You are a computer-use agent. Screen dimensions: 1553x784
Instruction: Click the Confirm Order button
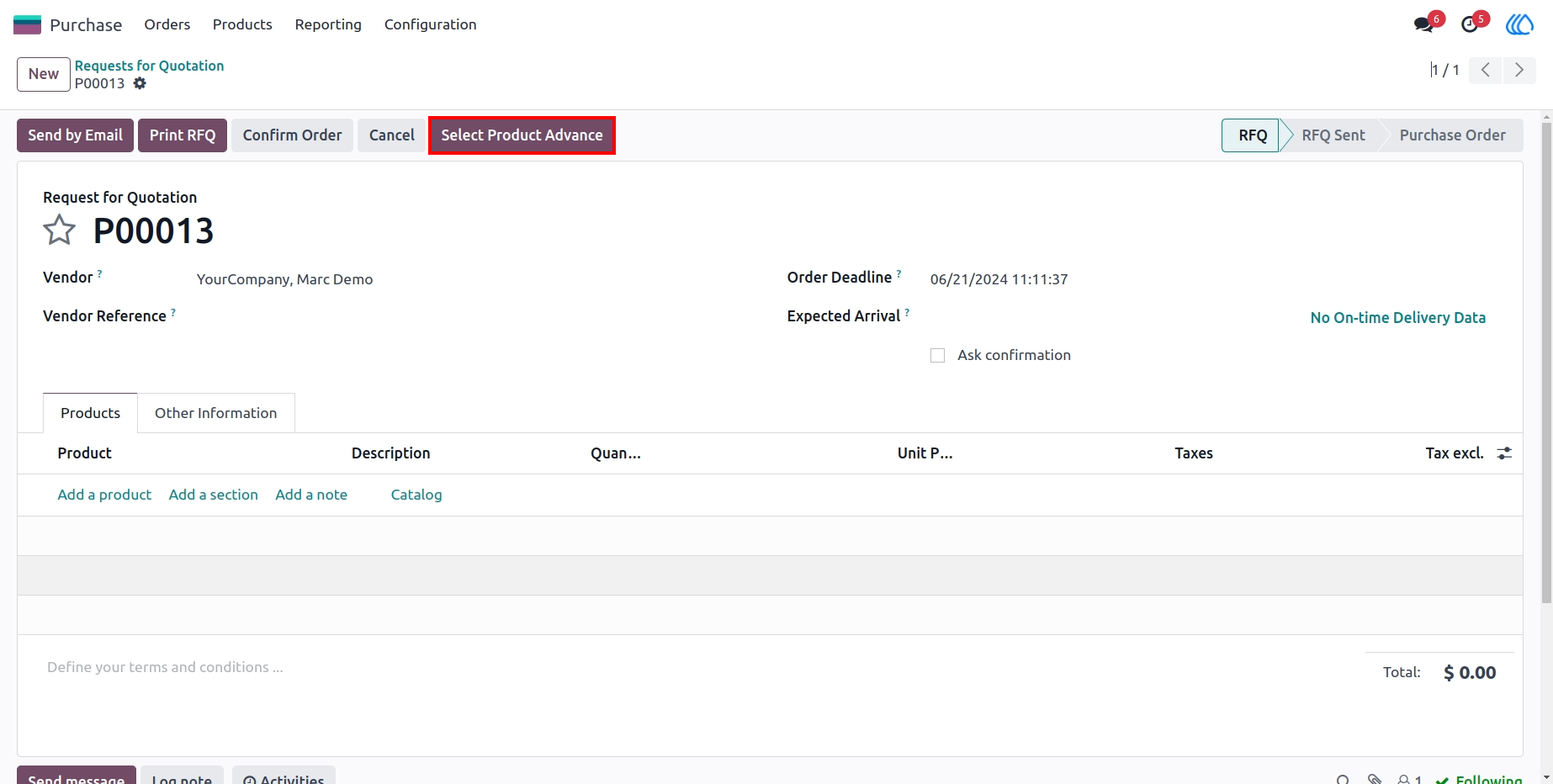(x=292, y=135)
